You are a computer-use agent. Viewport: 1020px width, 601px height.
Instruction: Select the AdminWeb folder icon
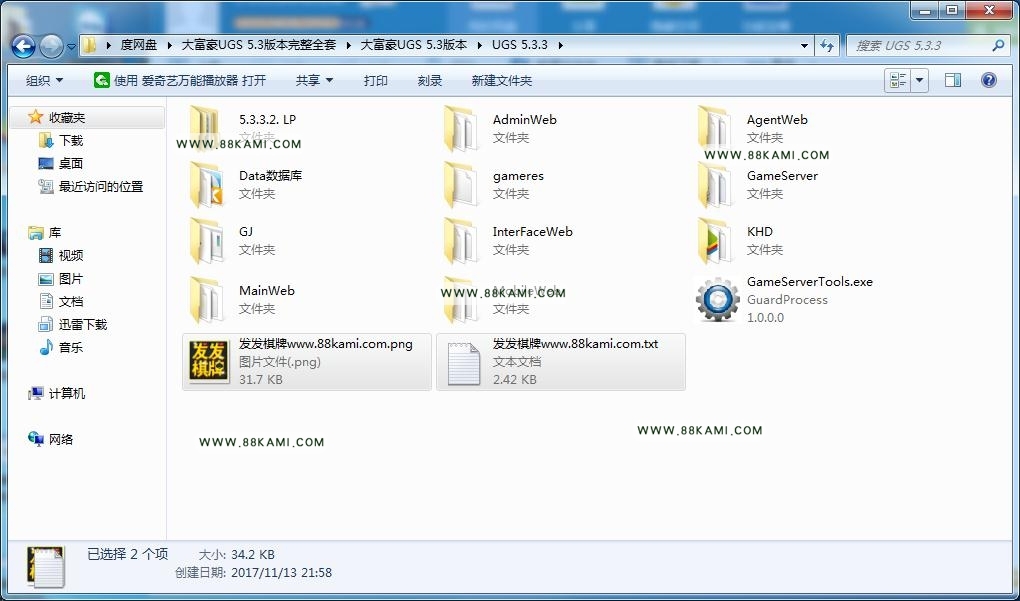[x=461, y=129]
